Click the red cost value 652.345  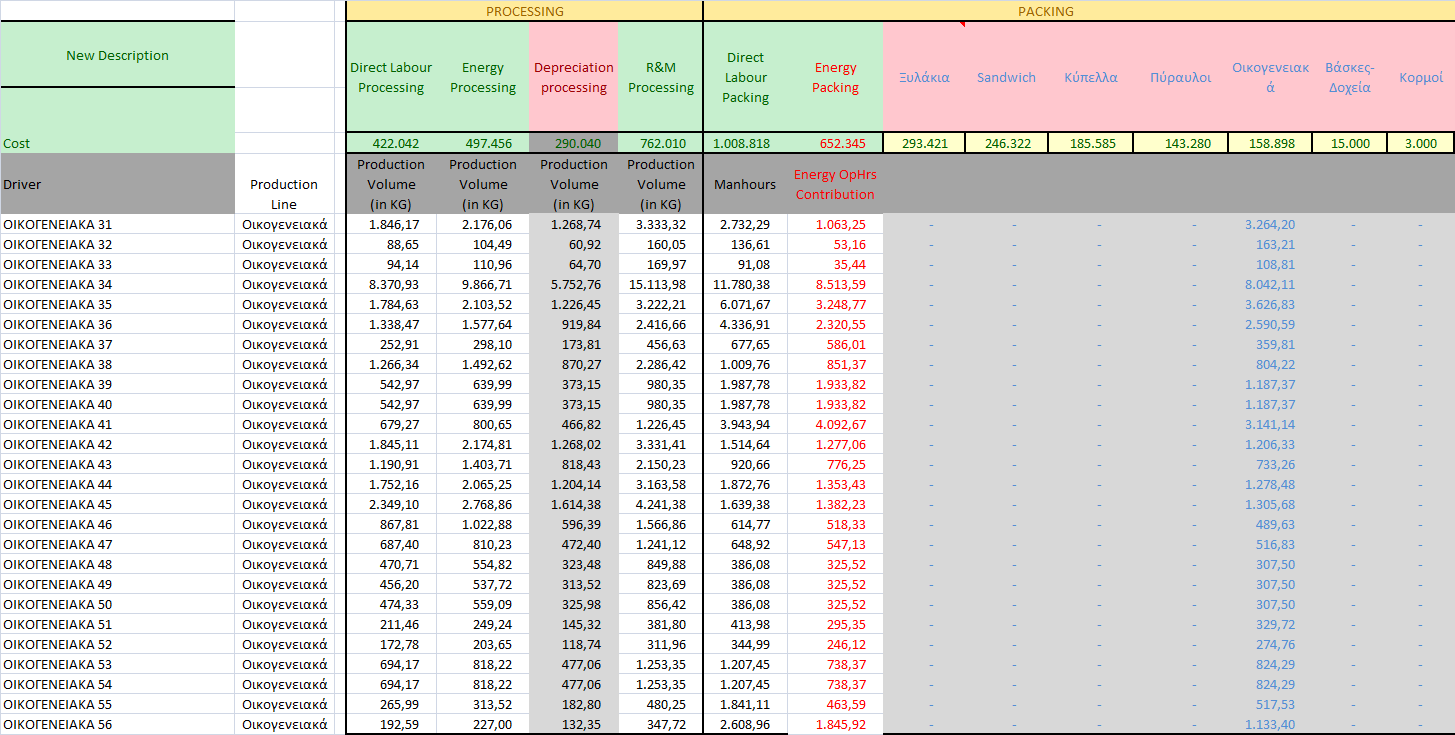pos(836,143)
